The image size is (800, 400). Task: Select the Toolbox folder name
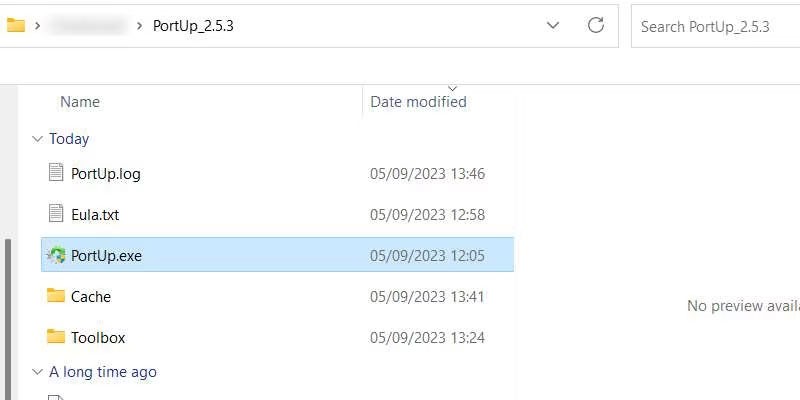click(x=98, y=337)
